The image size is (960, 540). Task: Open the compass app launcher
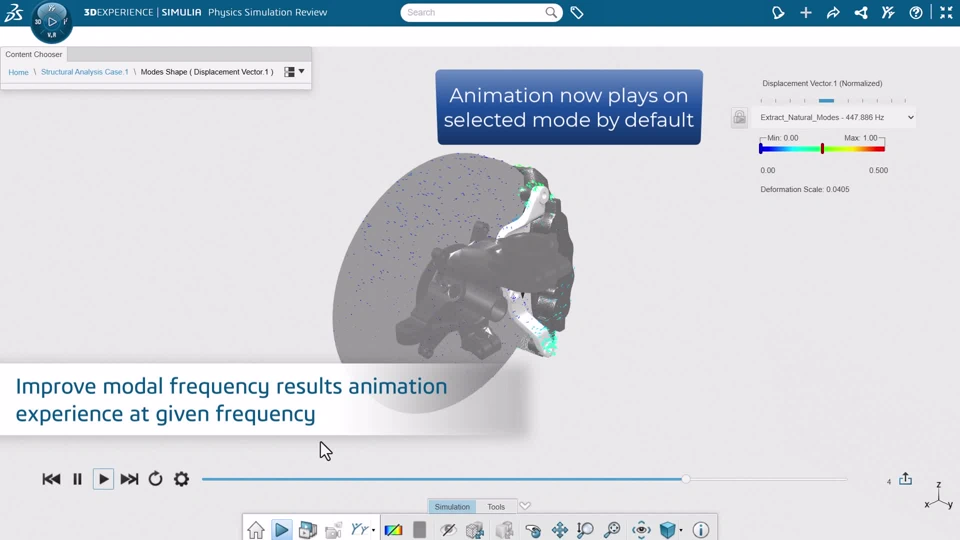(x=51, y=22)
